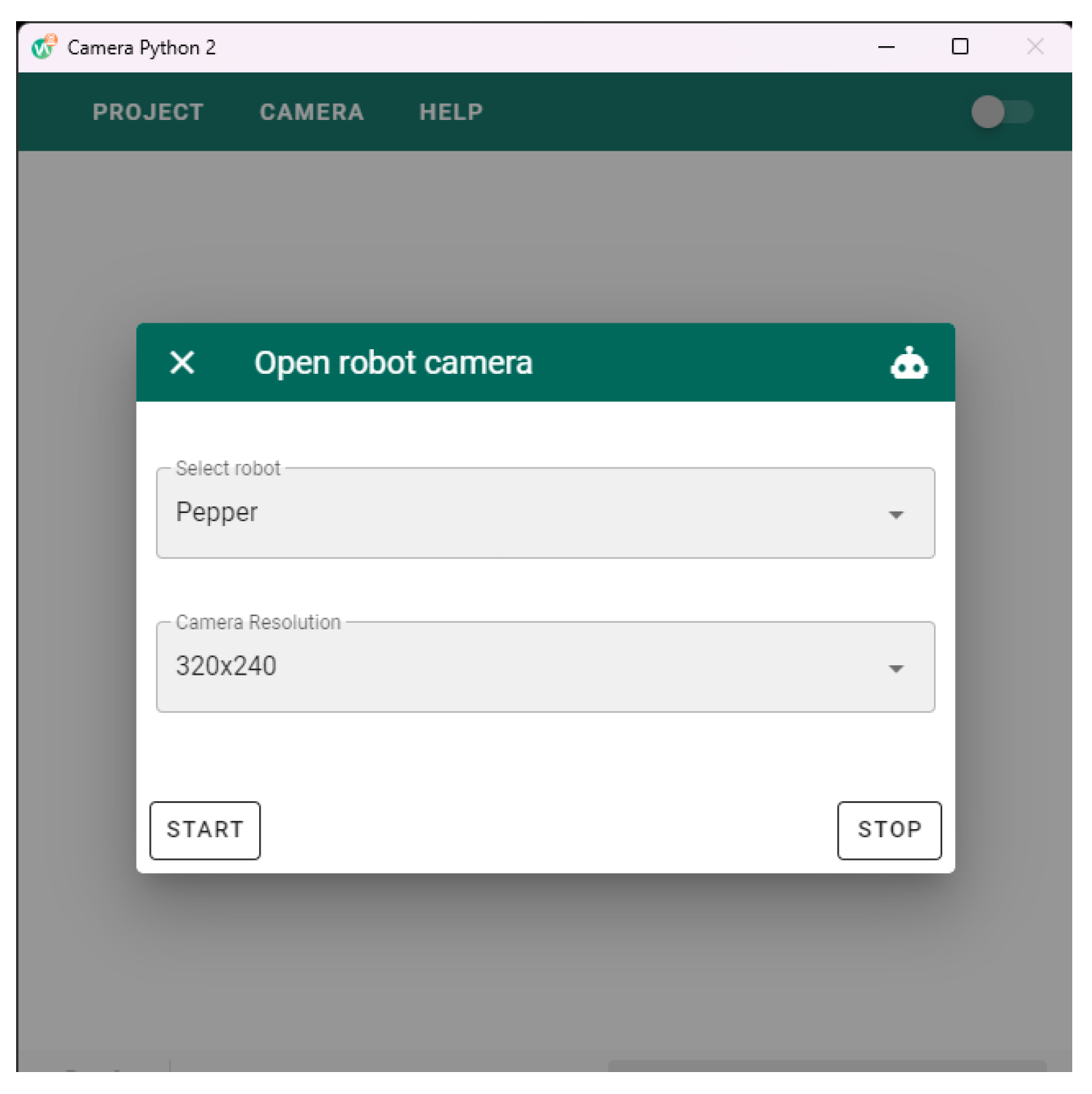Open the PROJECT menu
Screen dimensions: 1092x1094
coord(148,112)
